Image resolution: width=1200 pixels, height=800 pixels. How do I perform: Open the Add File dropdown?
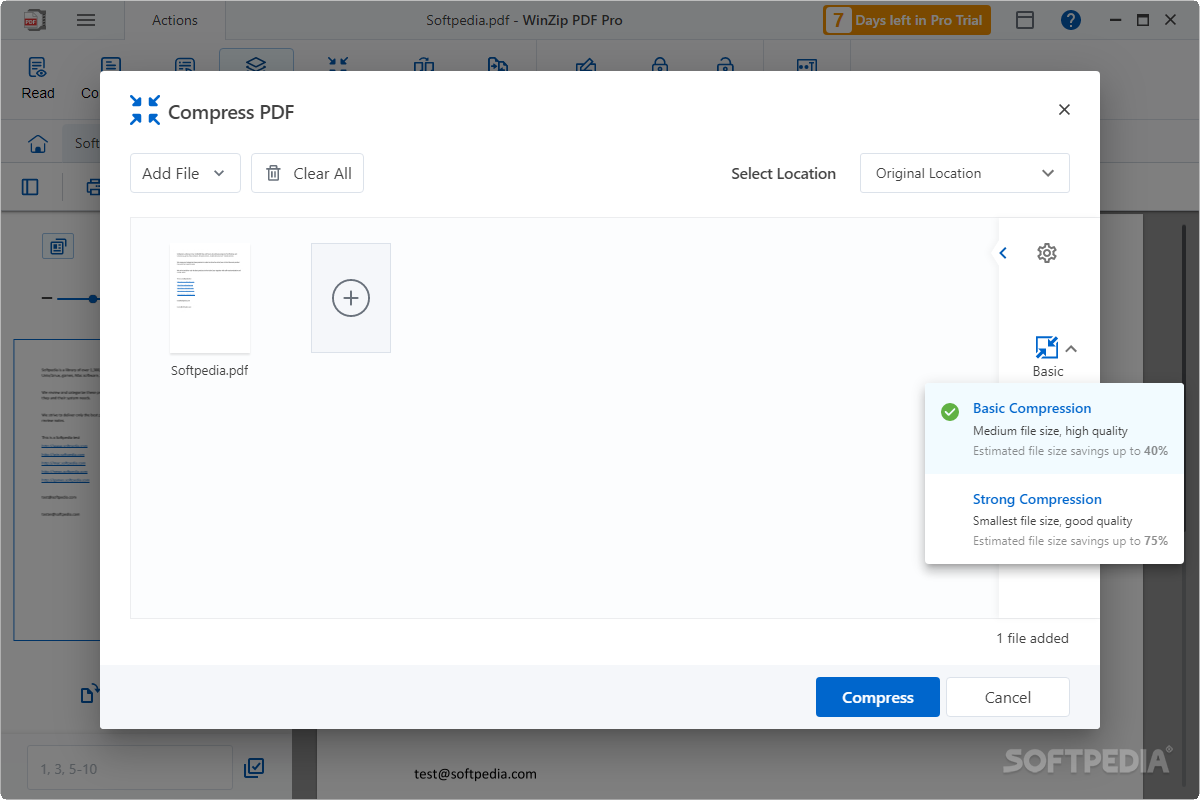185,173
